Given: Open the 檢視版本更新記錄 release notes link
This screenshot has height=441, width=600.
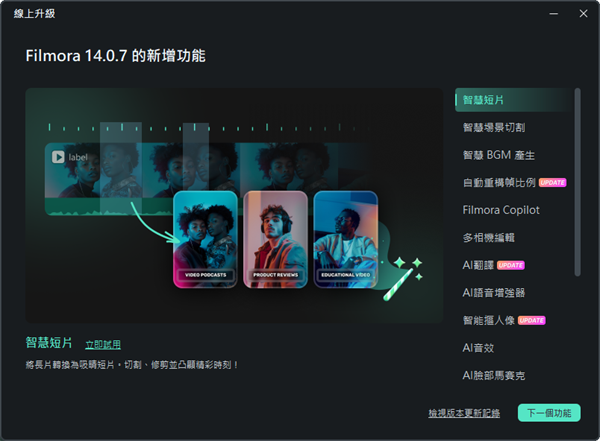Looking at the screenshot, I should click(x=464, y=413).
